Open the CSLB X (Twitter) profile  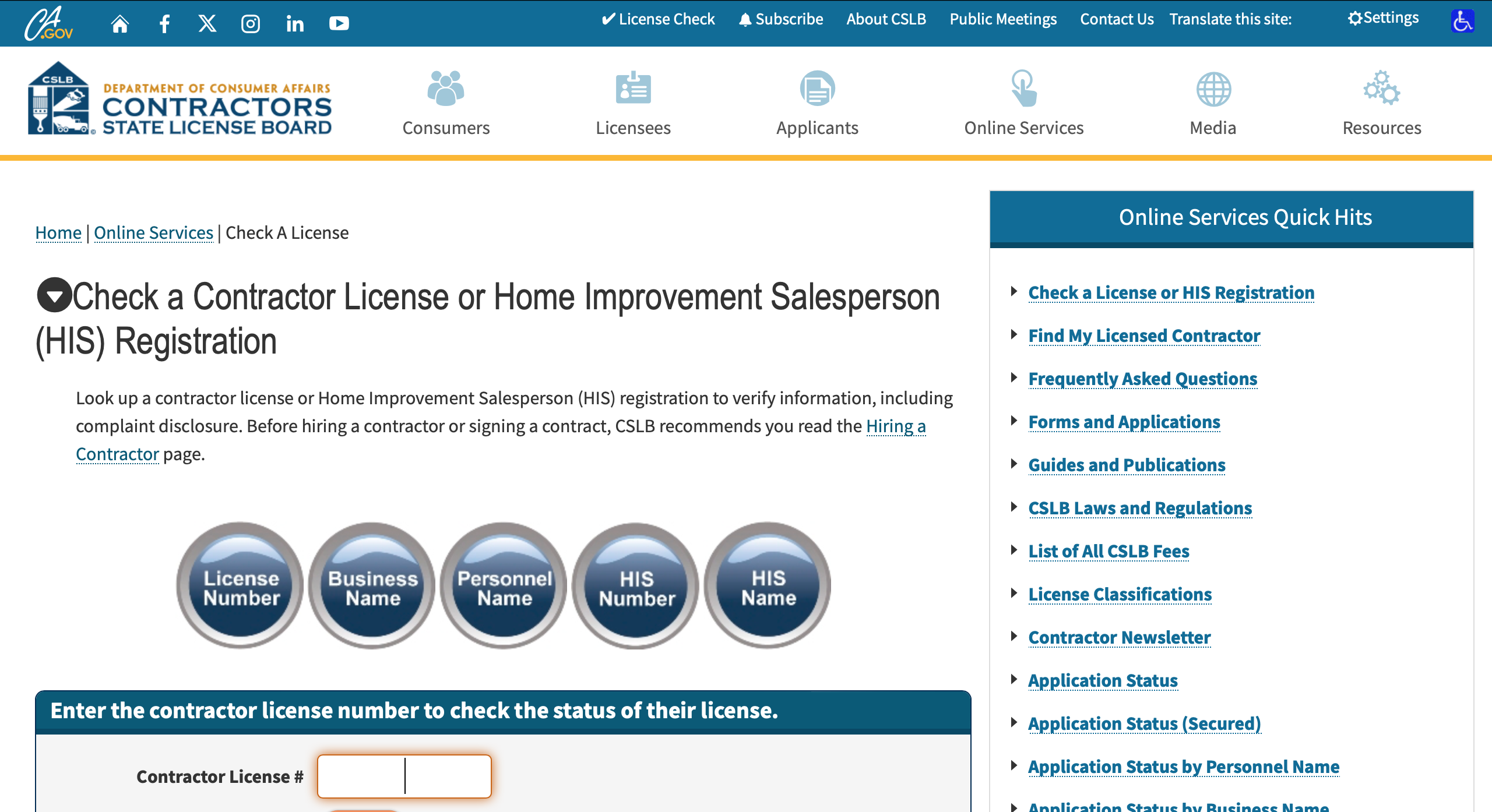pyautogui.click(x=207, y=23)
